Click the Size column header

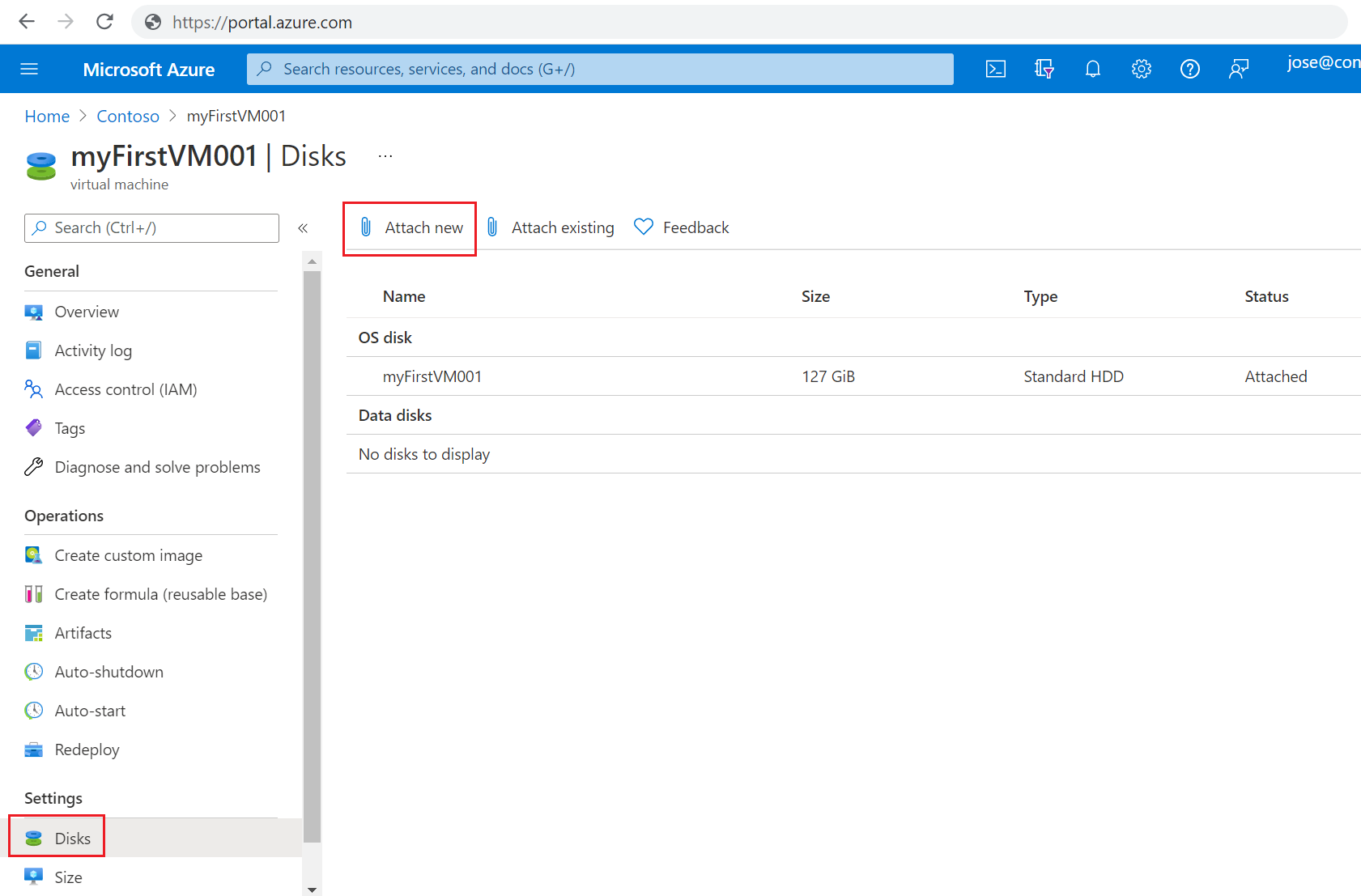pos(815,296)
